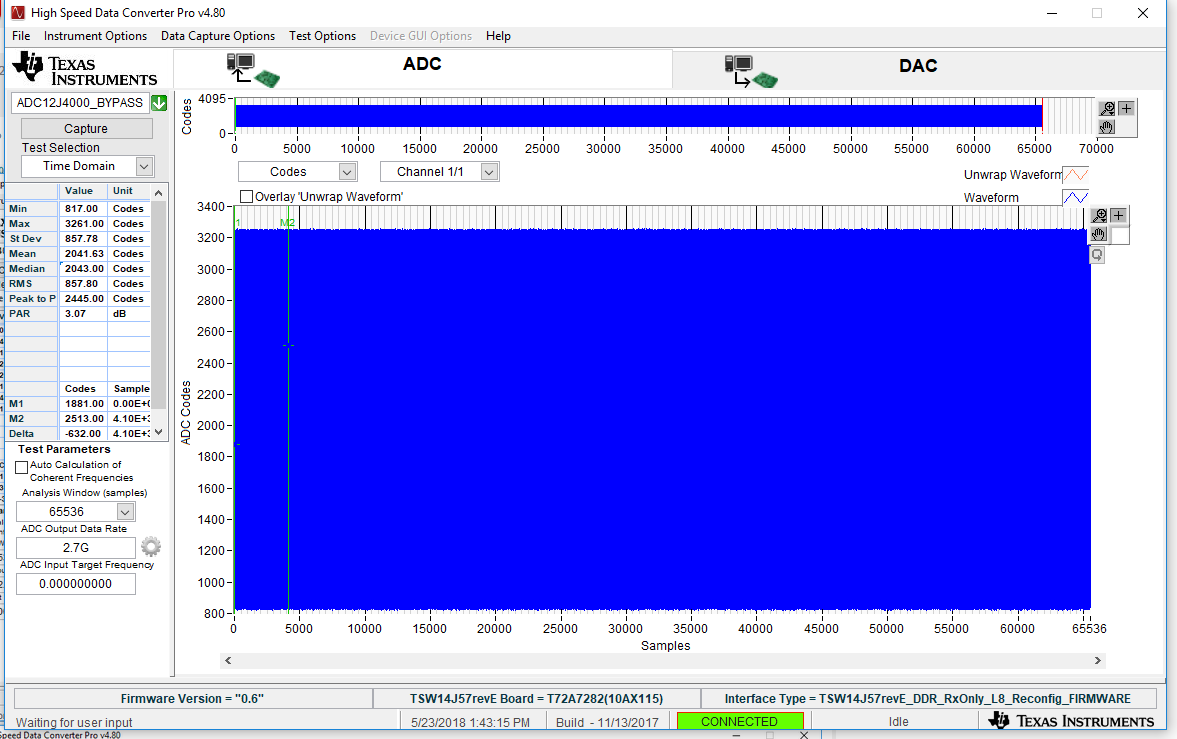Viewport: 1177px width, 739px height.
Task: Click the Mean value 2041.63 cell
Action: pos(83,254)
